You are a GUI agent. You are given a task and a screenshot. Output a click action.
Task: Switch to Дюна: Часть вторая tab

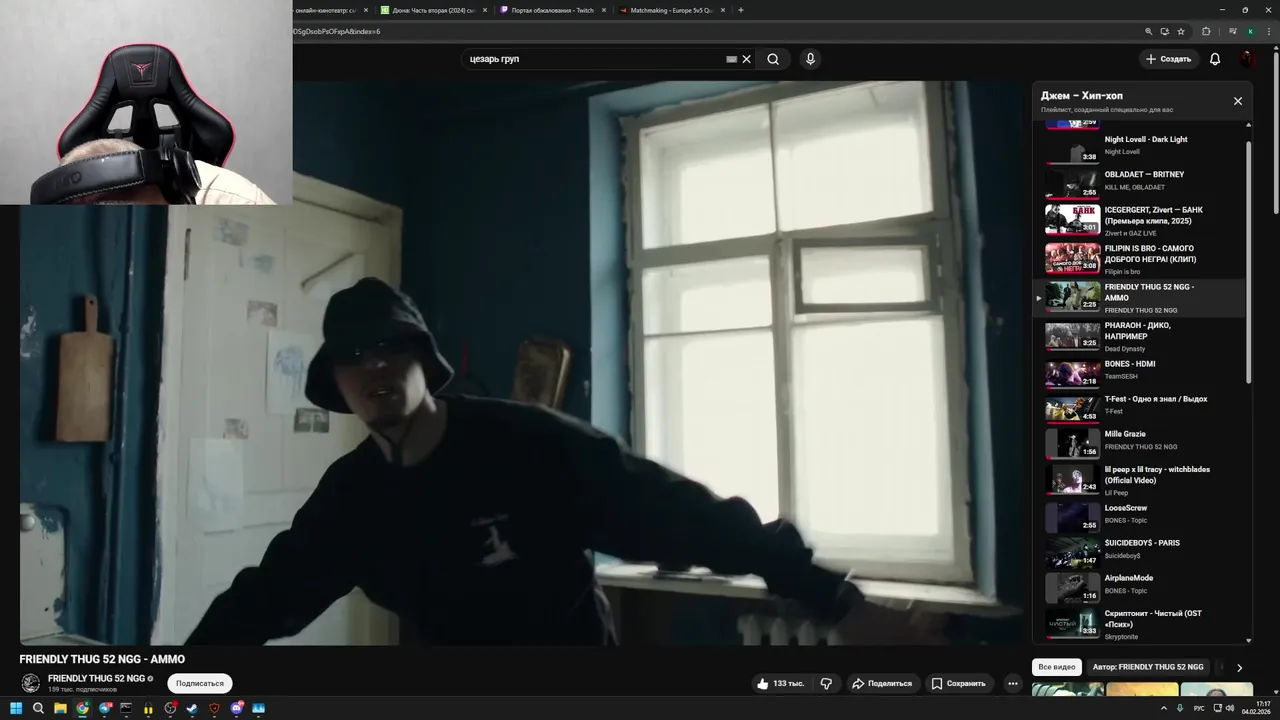pos(434,10)
